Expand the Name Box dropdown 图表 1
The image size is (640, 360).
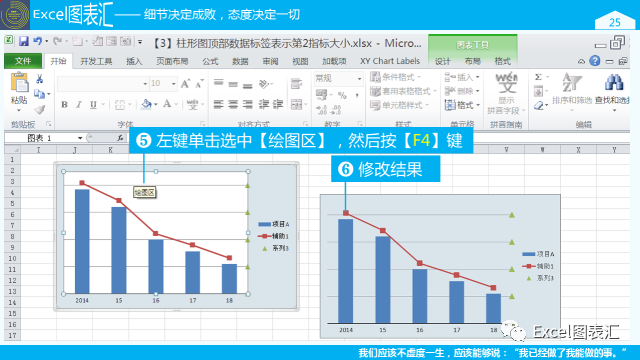(80, 138)
